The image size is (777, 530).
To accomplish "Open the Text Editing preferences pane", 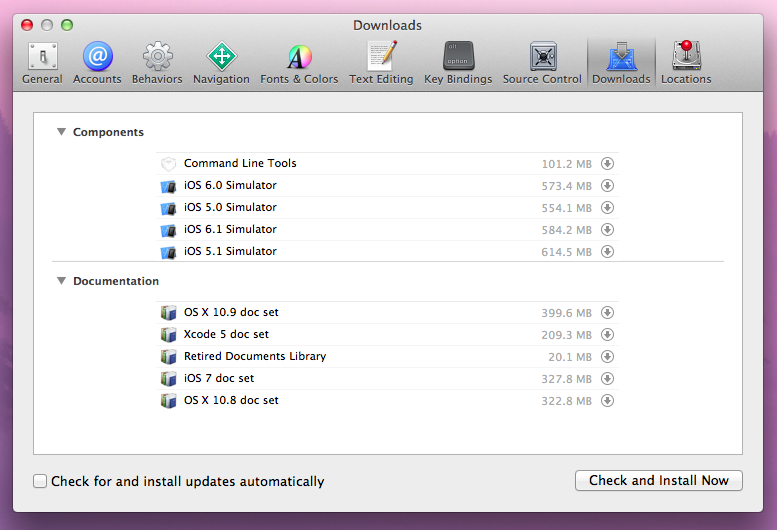I will (x=381, y=62).
